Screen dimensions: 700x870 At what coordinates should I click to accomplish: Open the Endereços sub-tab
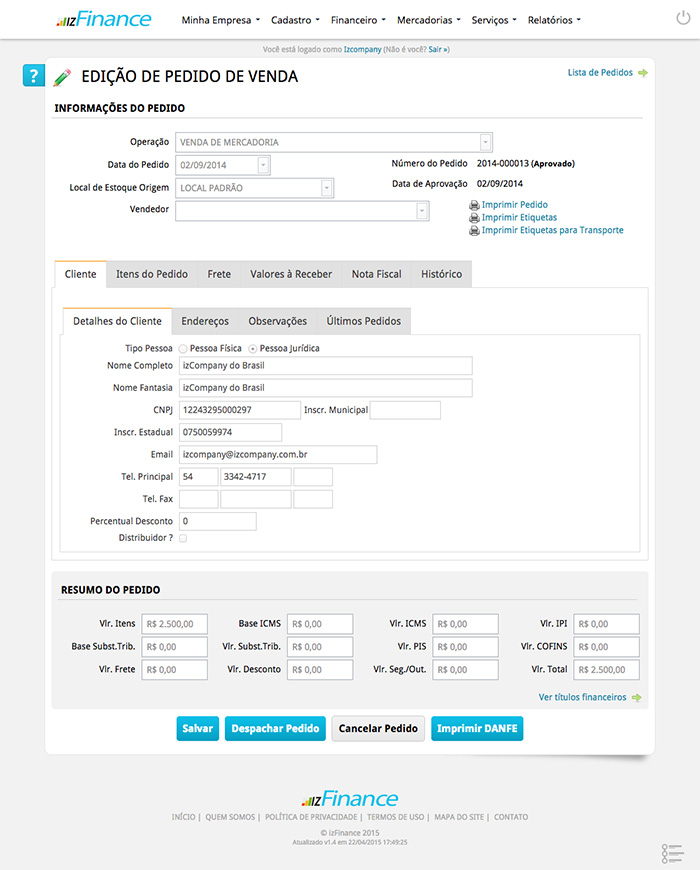pos(205,321)
